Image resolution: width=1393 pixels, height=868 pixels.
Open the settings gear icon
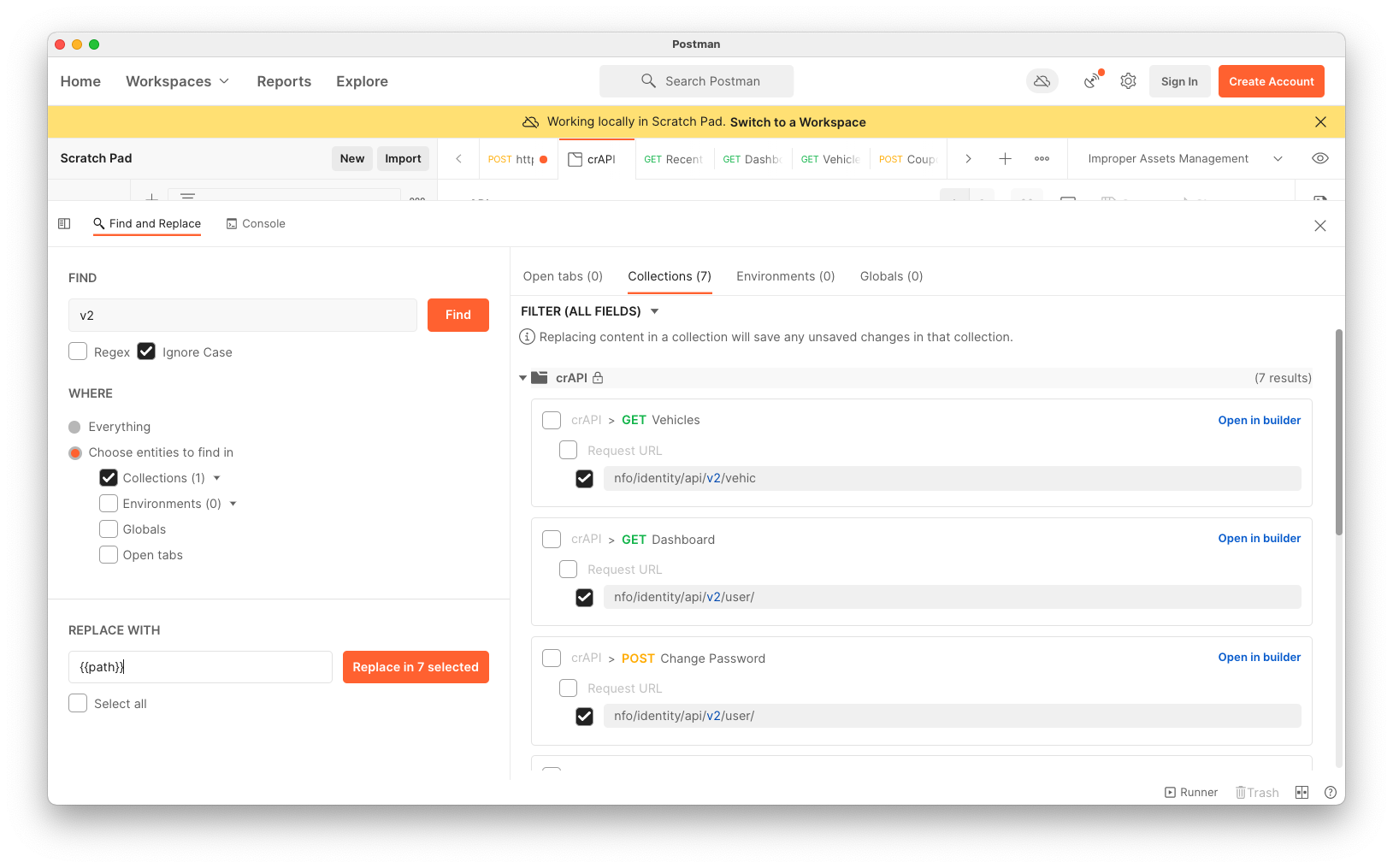(1128, 81)
